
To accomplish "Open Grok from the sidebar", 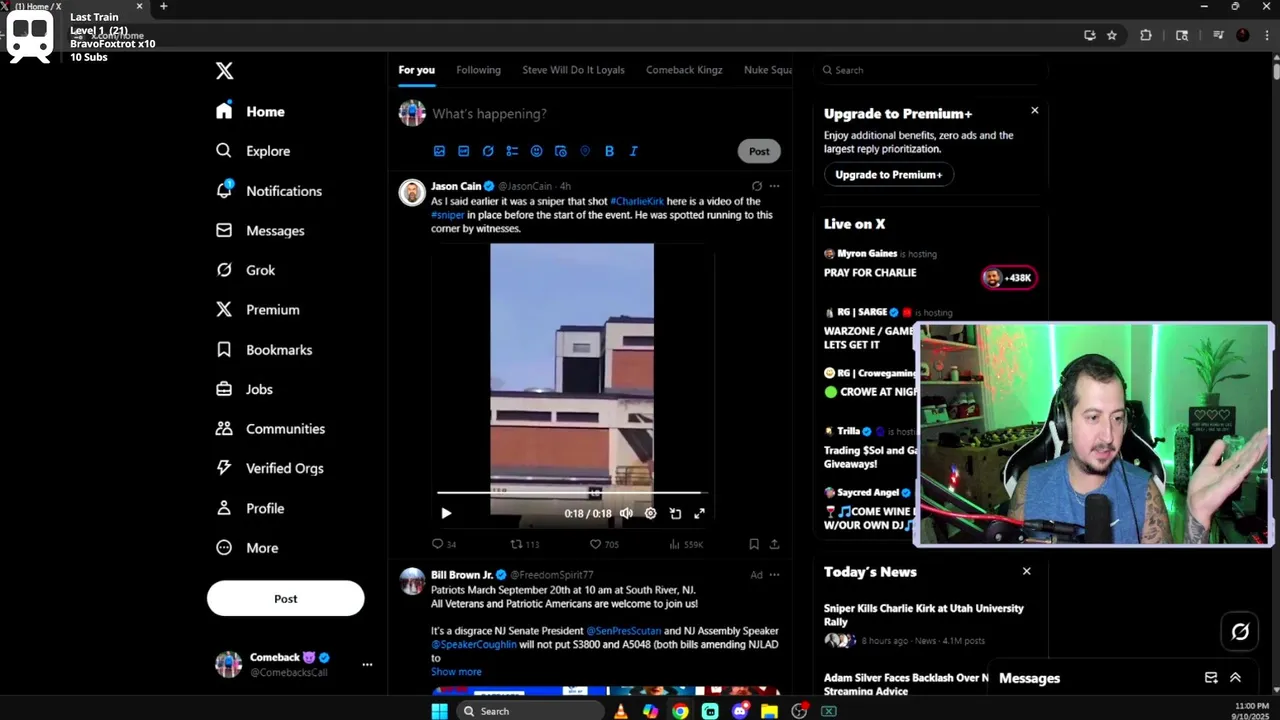I will coord(246,270).
